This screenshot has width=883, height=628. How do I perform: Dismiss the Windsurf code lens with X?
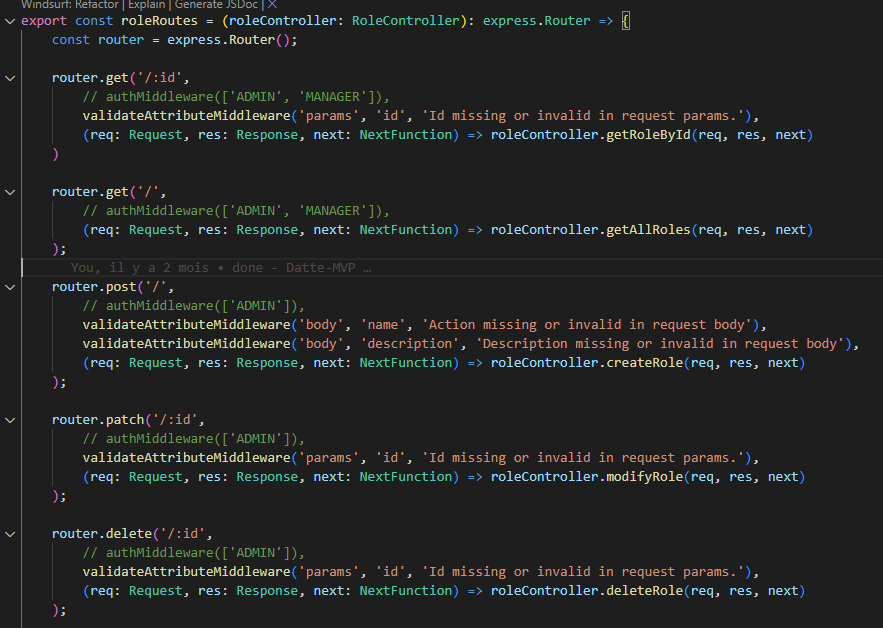coord(272,5)
